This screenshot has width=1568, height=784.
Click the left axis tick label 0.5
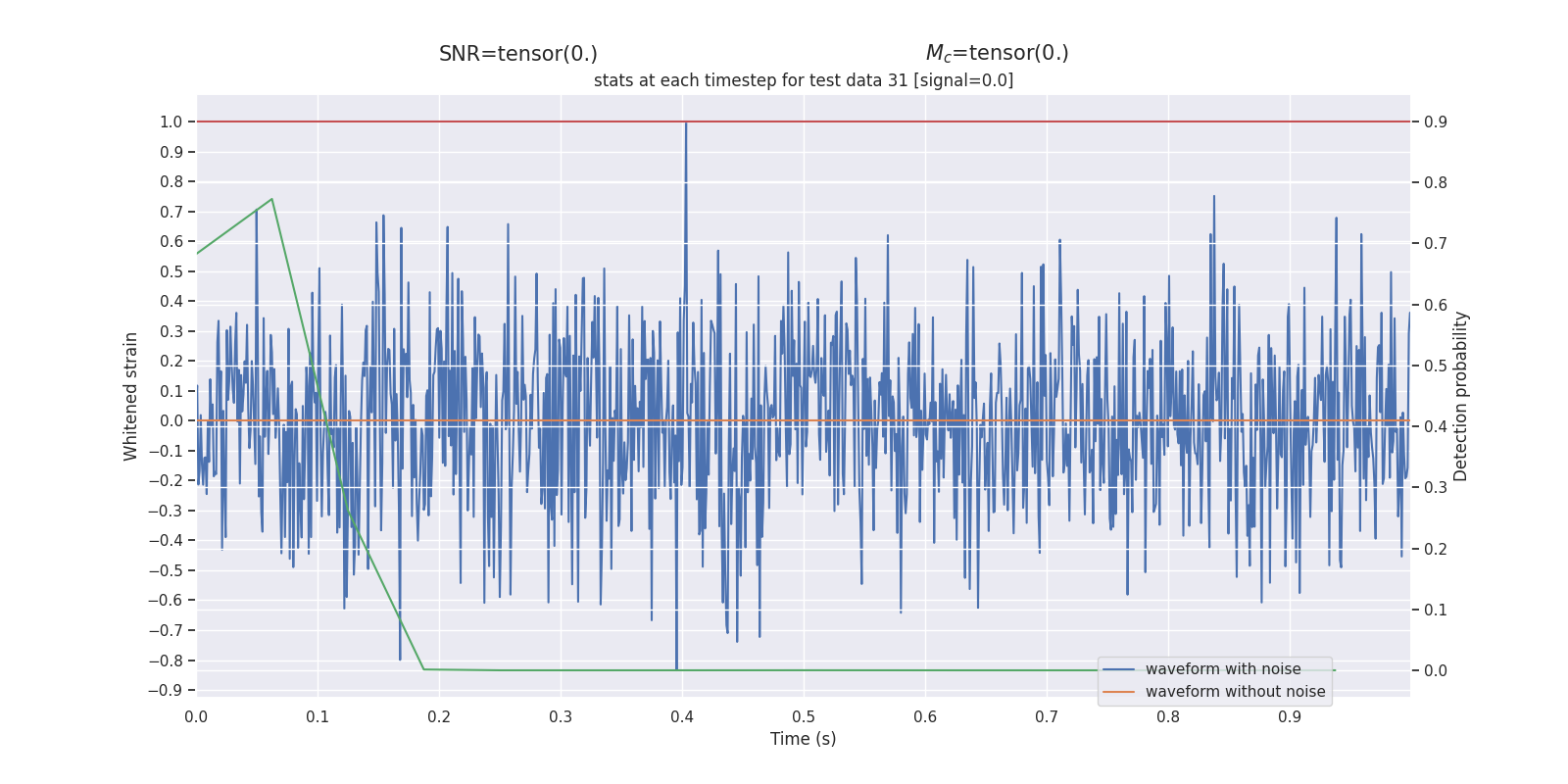point(171,271)
